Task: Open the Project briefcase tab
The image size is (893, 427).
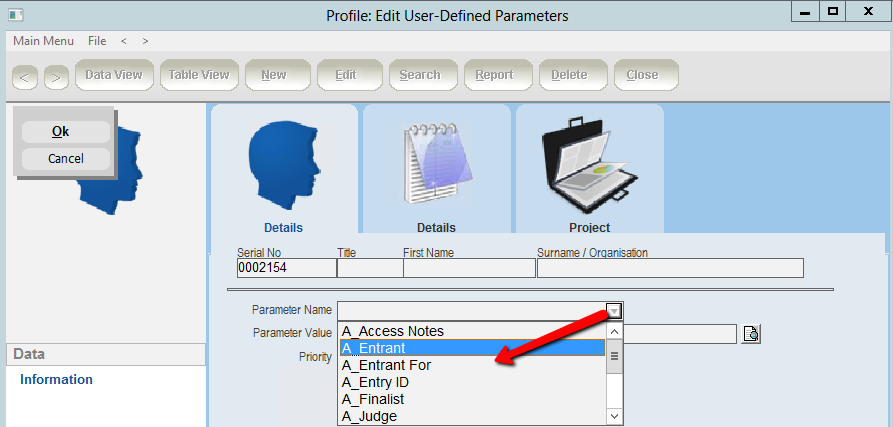Action: click(589, 165)
